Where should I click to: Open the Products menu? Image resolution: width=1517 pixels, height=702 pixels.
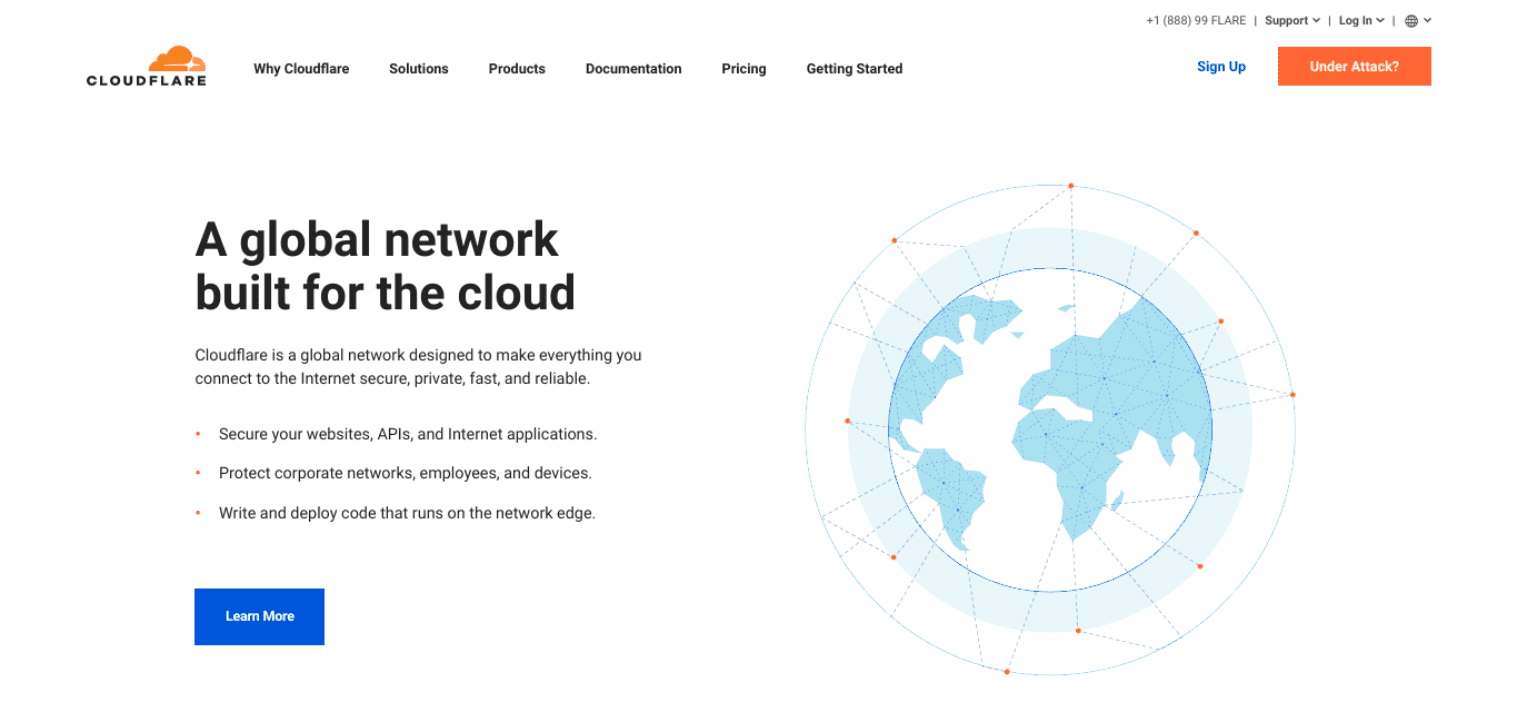point(516,68)
